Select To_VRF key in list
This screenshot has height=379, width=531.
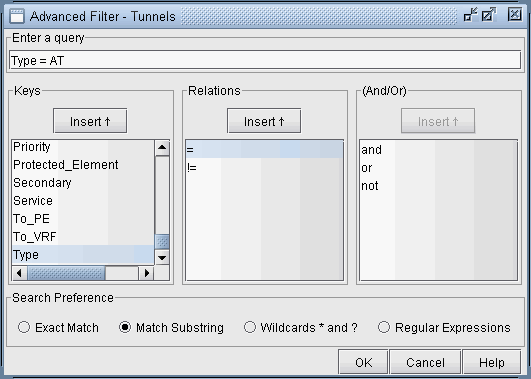tap(83, 237)
